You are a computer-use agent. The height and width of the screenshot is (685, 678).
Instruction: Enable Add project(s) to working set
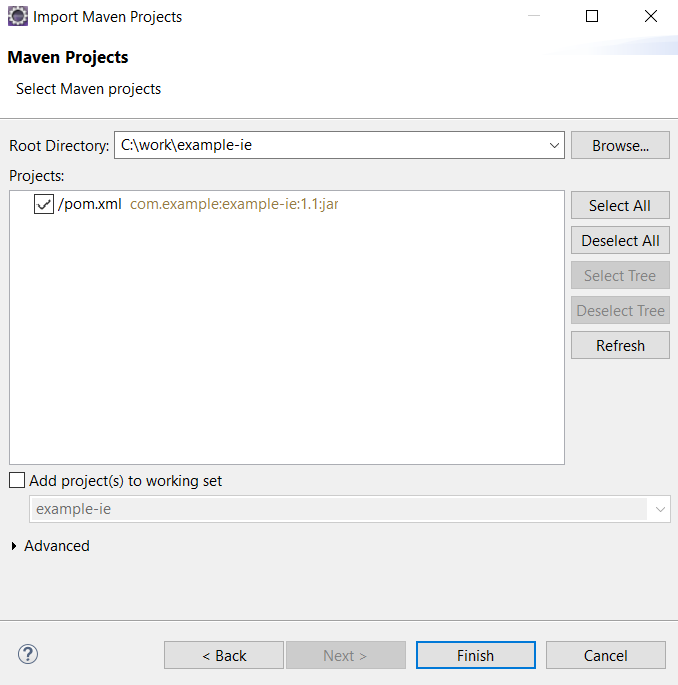pos(17,480)
